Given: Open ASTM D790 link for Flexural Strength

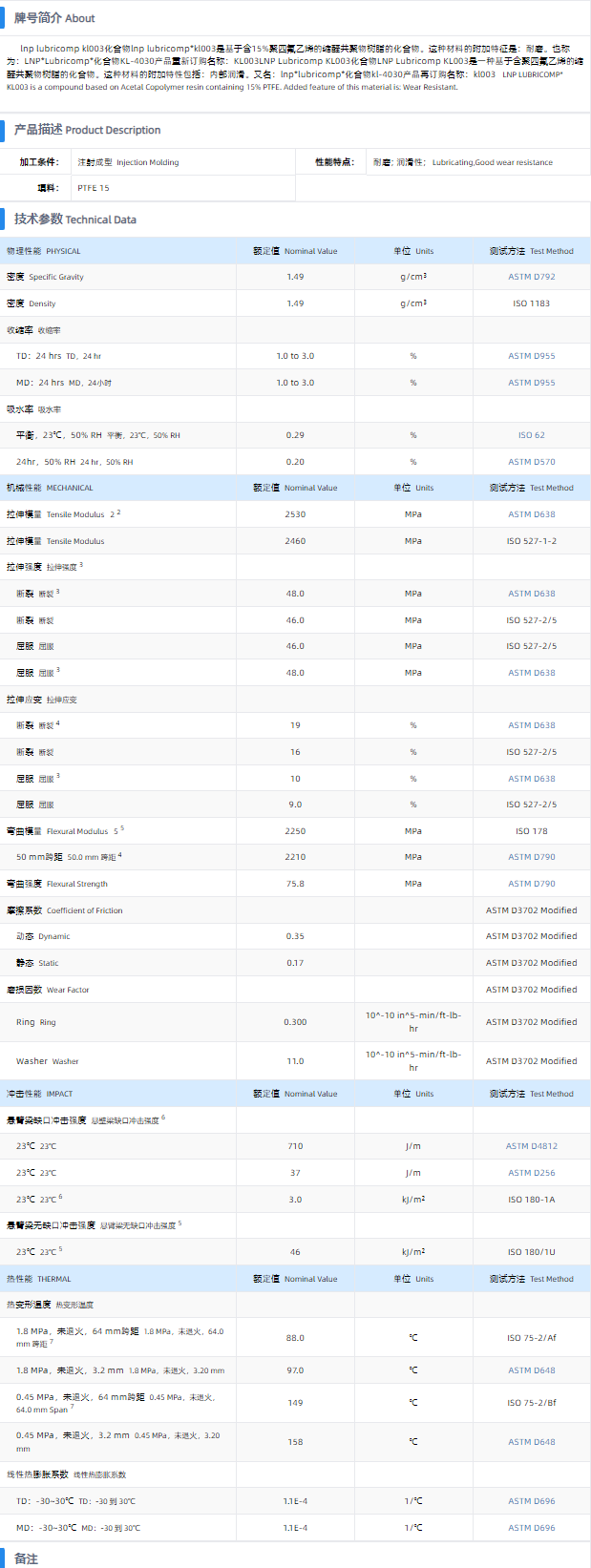Looking at the screenshot, I should point(531,884).
